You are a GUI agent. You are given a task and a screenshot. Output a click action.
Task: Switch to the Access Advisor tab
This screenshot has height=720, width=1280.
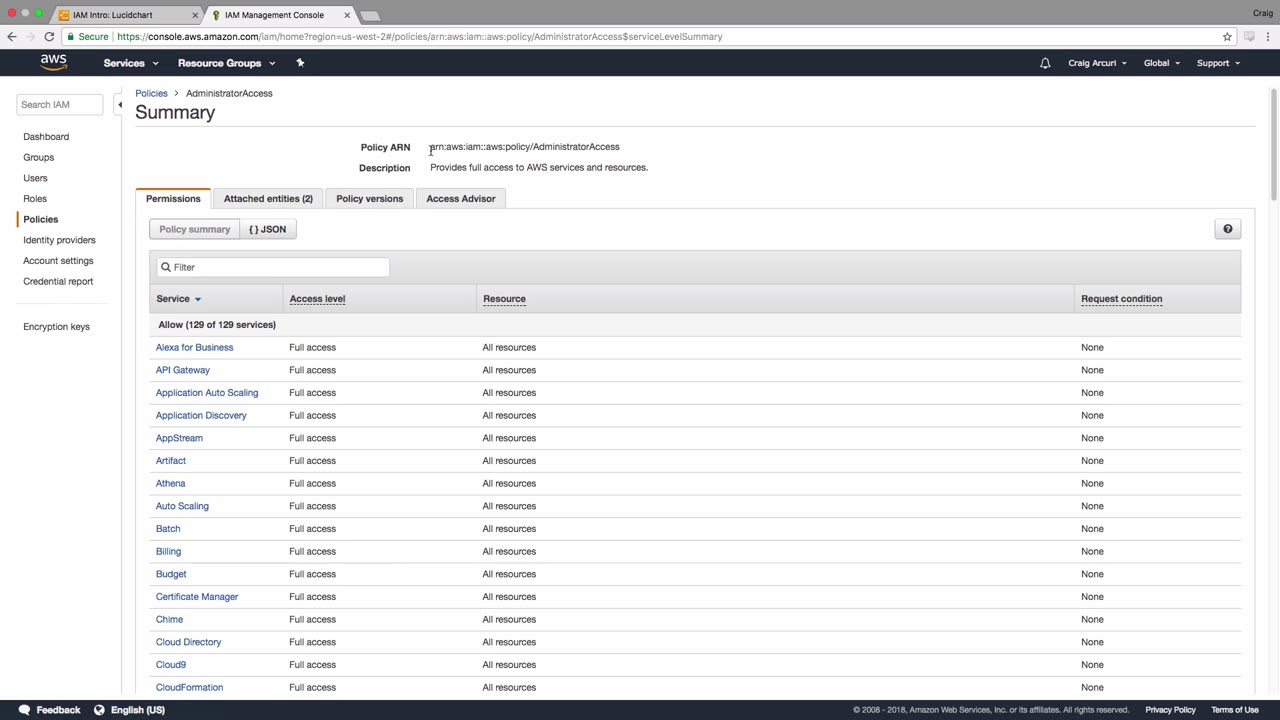[461, 198]
